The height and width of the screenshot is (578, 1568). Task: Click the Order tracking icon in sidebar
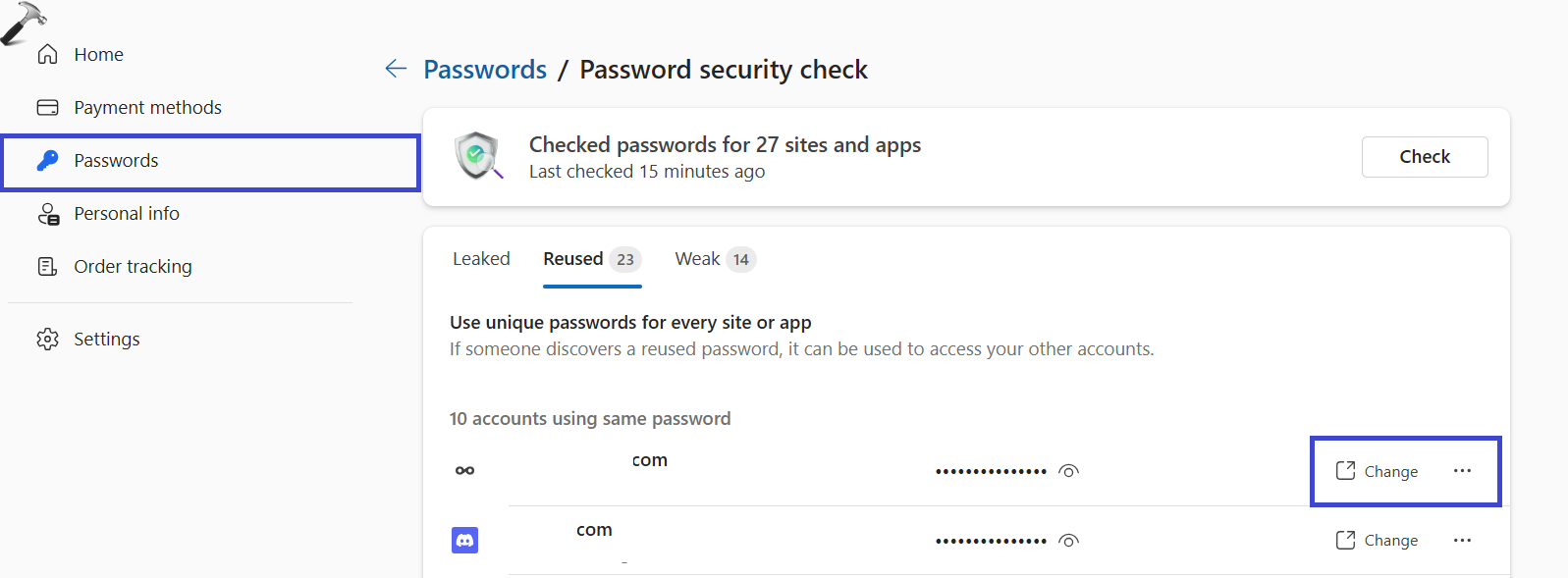coord(47,267)
